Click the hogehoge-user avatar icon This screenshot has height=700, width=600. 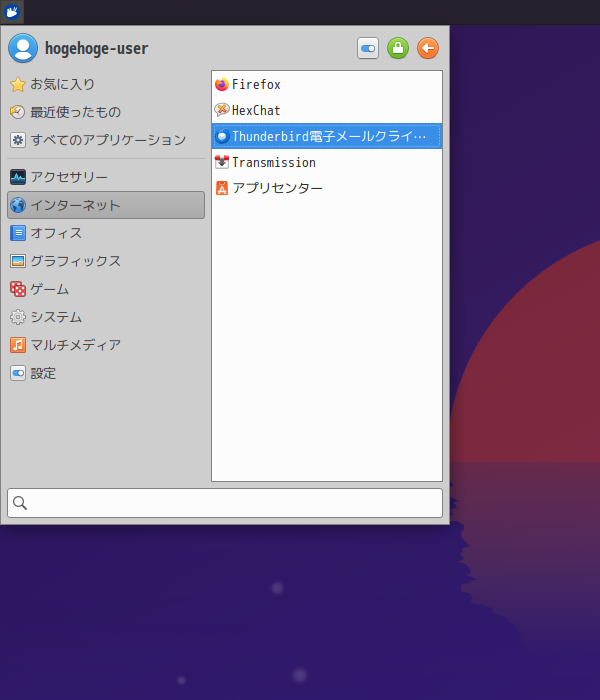tap(23, 48)
